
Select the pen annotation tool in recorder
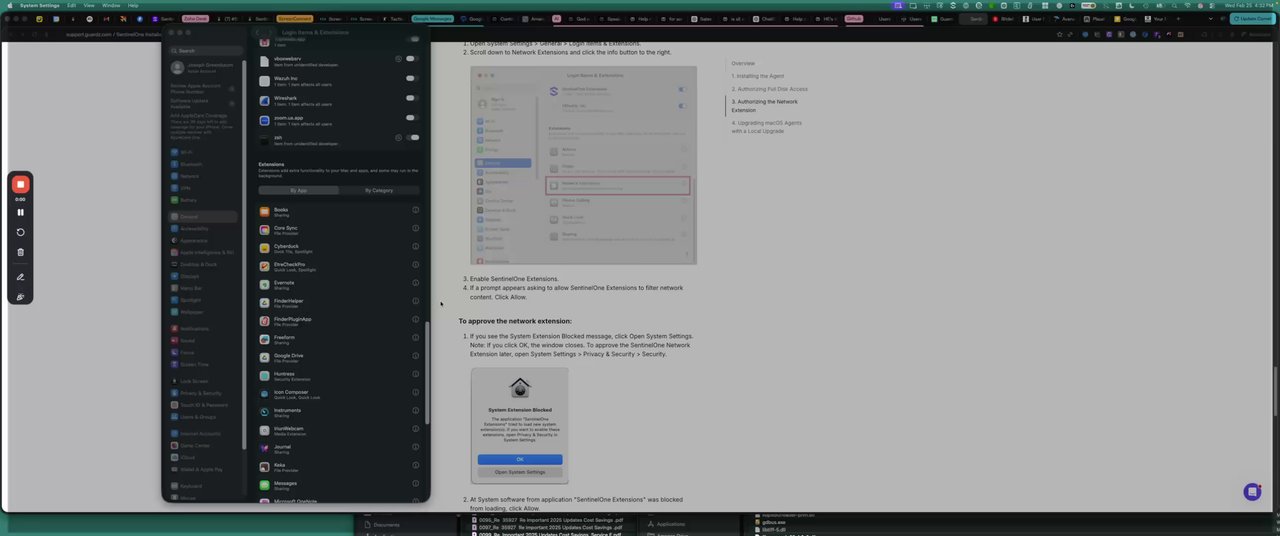(20, 277)
